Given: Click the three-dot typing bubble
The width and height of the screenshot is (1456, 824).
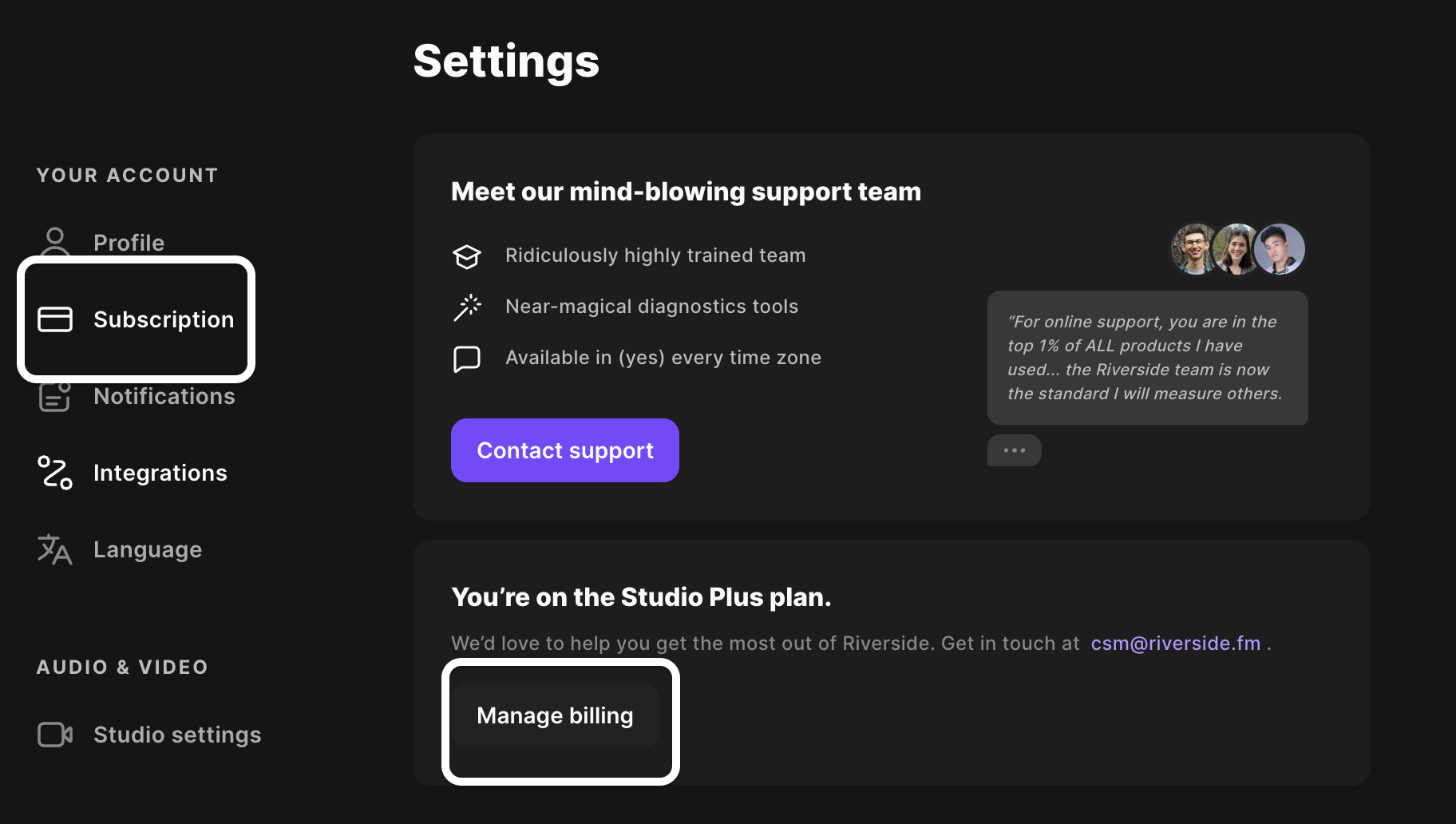Looking at the screenshot, I should (1014, 450).
